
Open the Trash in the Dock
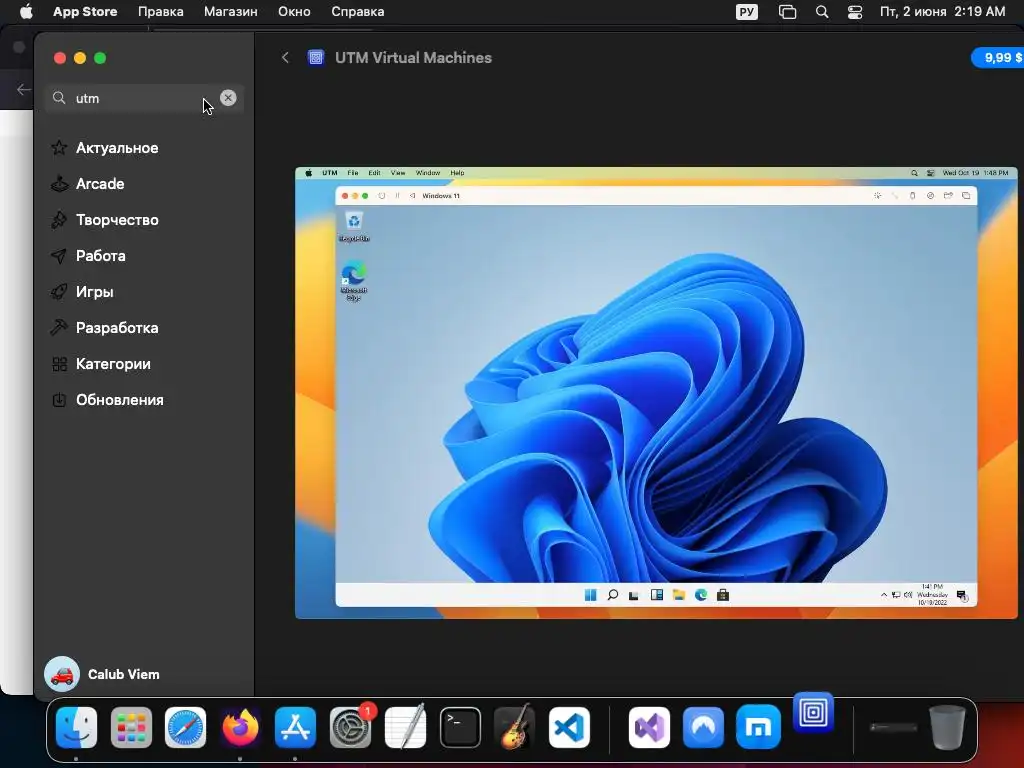pyautogui.click(x=948, y=727)
